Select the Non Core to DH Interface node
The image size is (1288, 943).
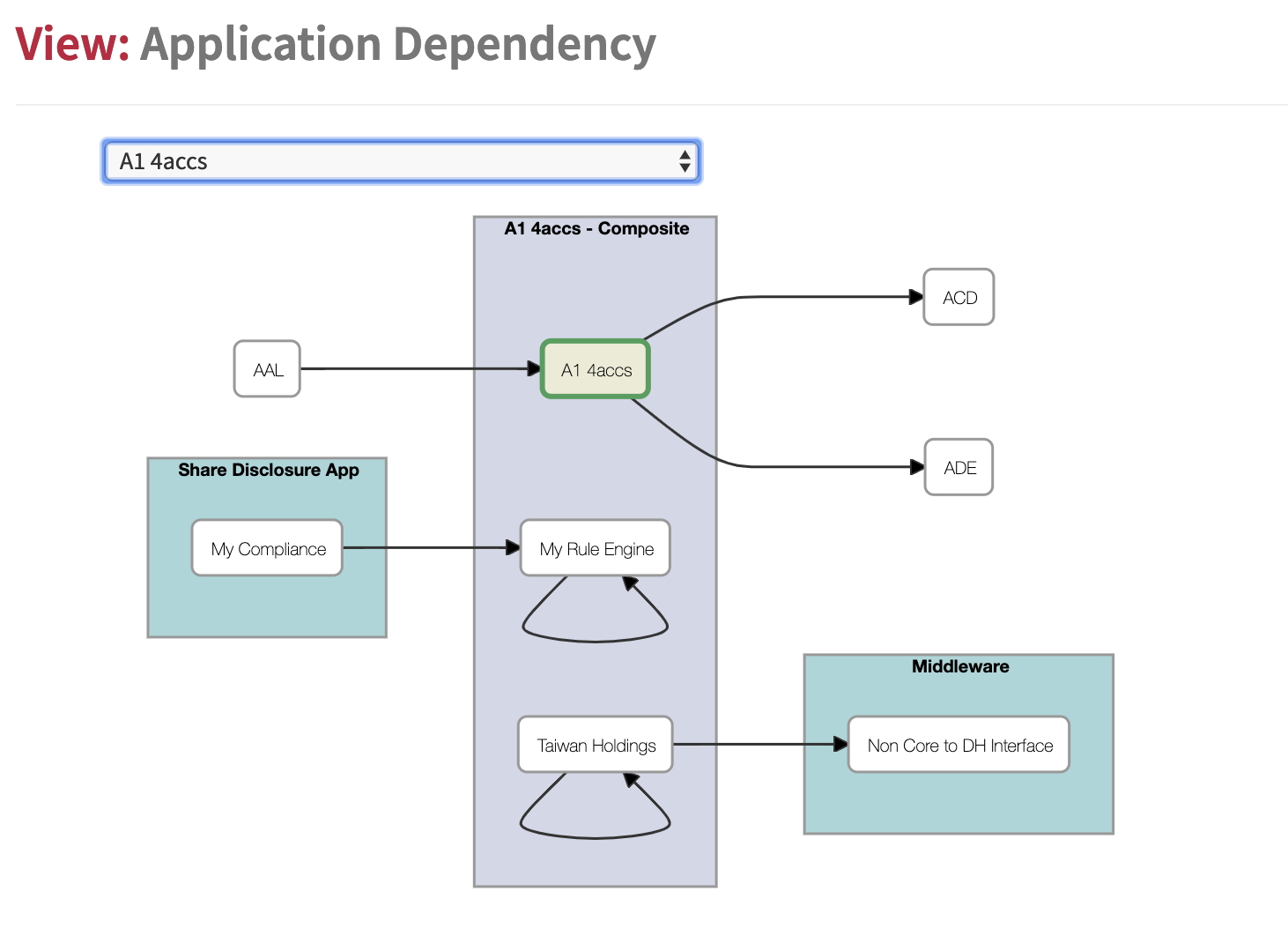(959, 746)
